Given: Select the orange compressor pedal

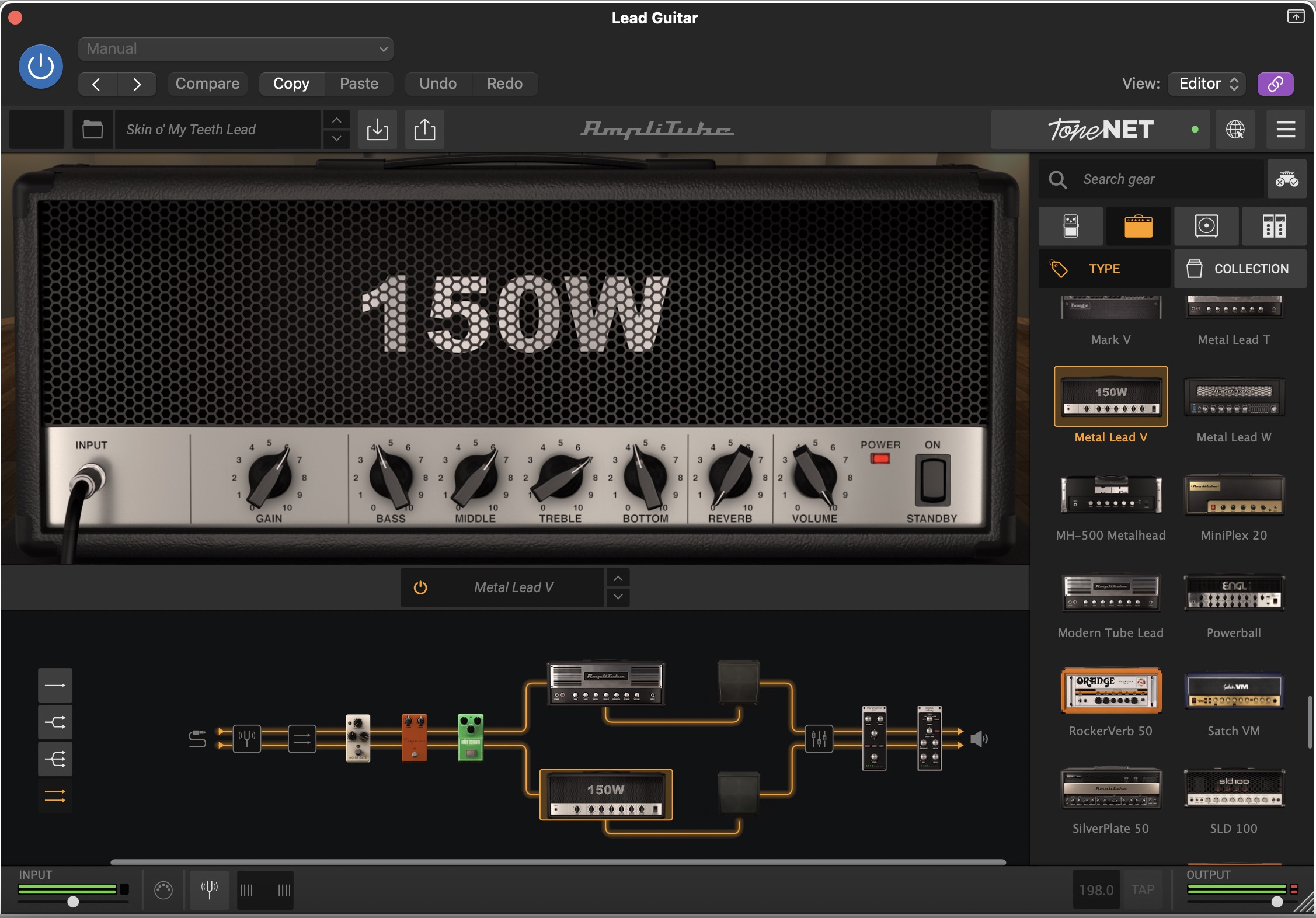Looking at the screenshot, I should 415,738.
